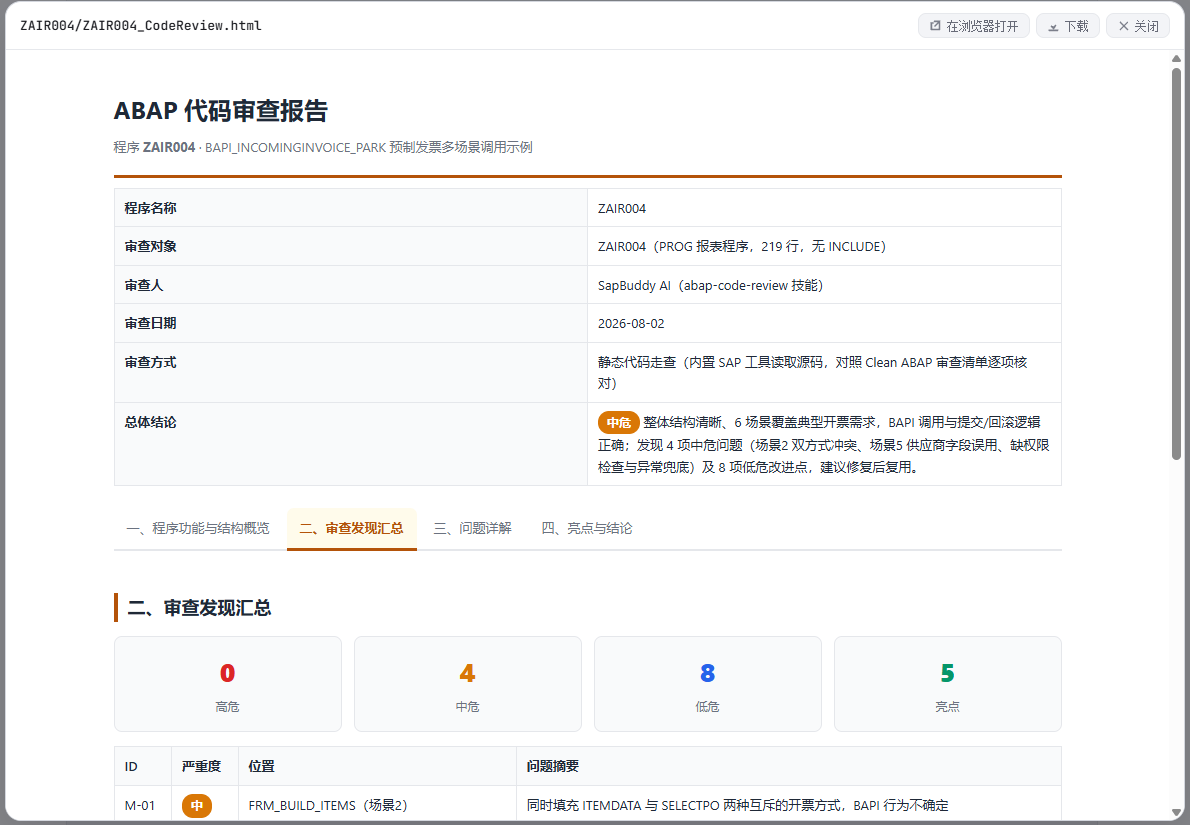1190x825 pixels.
Task: Click the 审查人 row label
Action: (x=144, y=285)
